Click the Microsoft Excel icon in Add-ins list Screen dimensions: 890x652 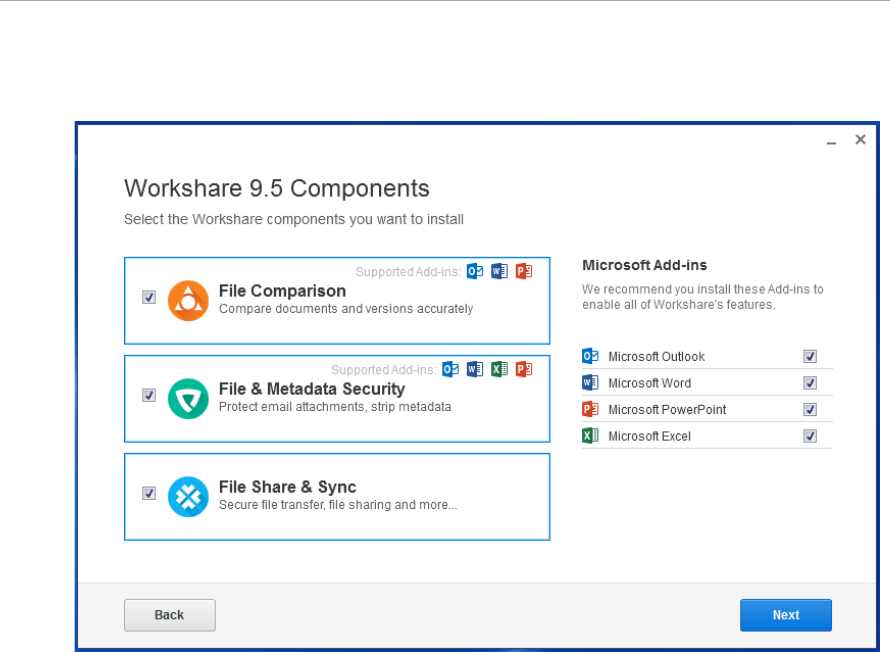click(x=590, y=436)
